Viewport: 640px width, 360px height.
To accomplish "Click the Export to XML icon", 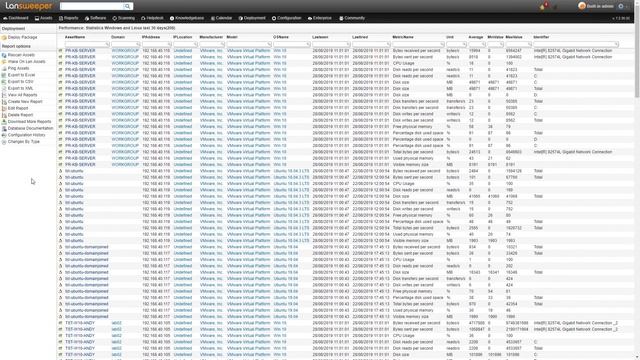I will tap(4, 88).
